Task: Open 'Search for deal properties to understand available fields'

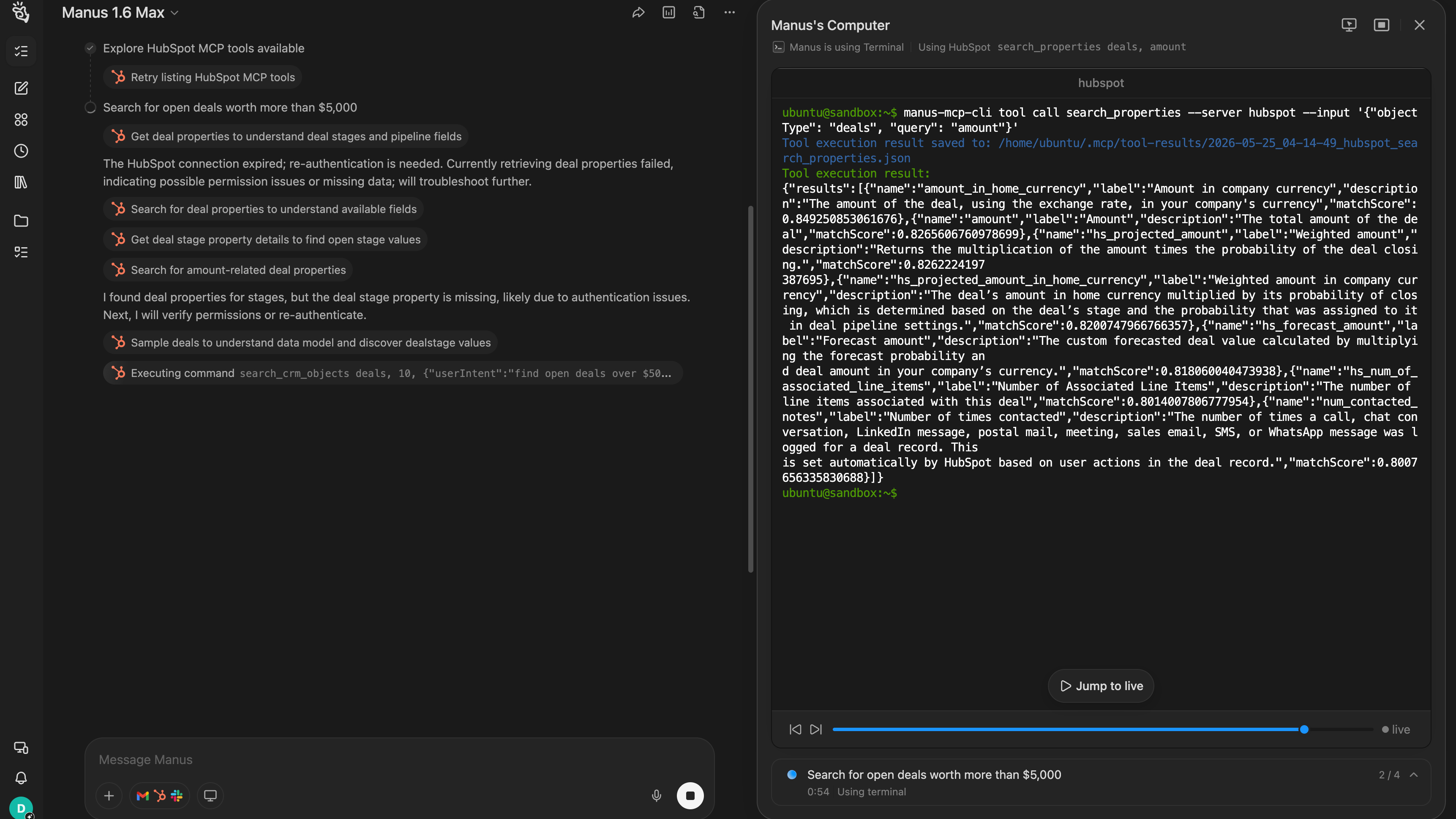Action: [263, 209]
